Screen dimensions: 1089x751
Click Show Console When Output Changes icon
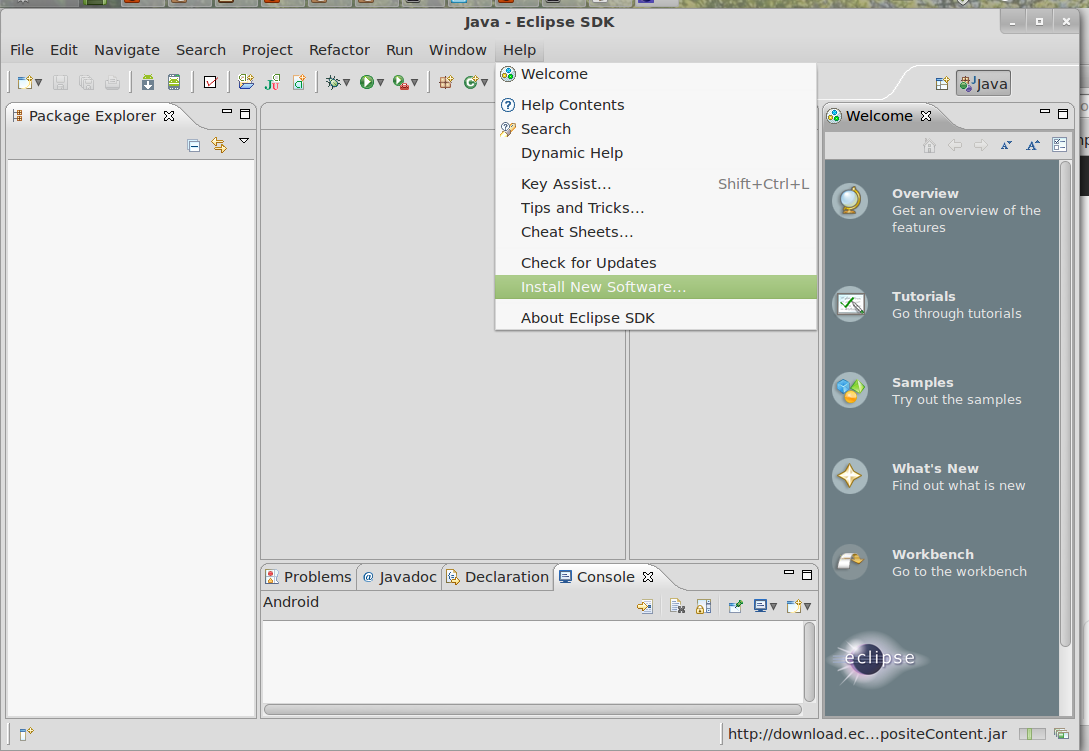pos(645,606)
